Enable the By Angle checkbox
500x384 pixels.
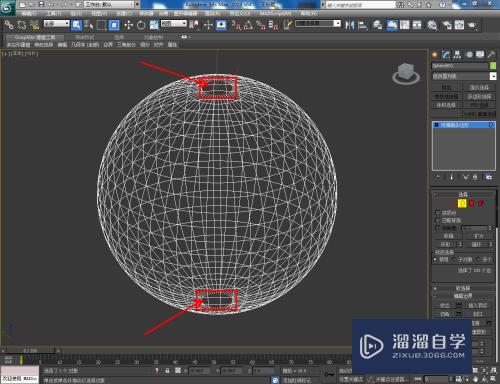pyautogui.click(x=438, y=228)
